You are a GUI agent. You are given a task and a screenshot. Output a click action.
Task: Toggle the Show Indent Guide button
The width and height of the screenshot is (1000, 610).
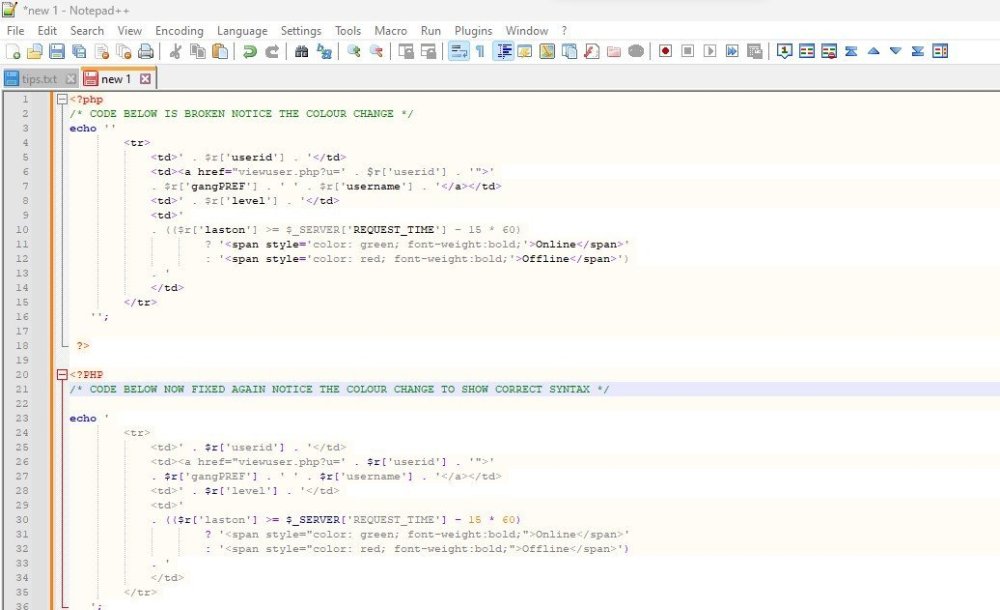(503, 52)
